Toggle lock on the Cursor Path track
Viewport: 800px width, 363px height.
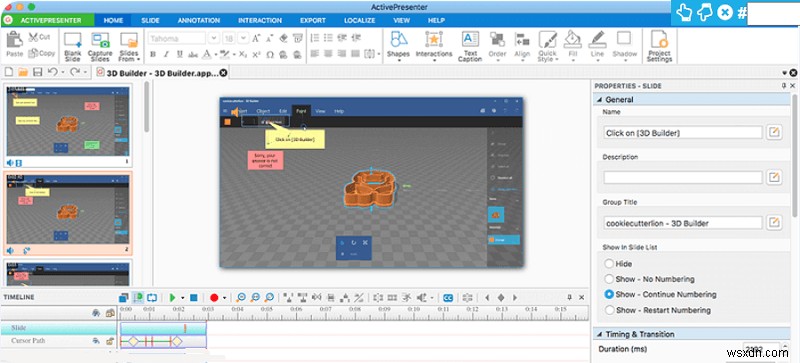click(x=109, y=341)
